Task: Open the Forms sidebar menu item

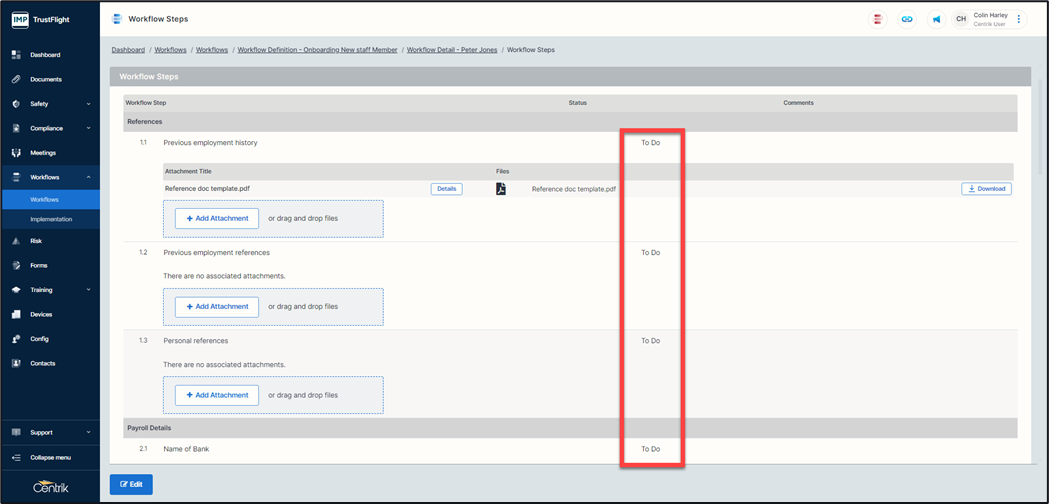Action: (x=39, y=265)
